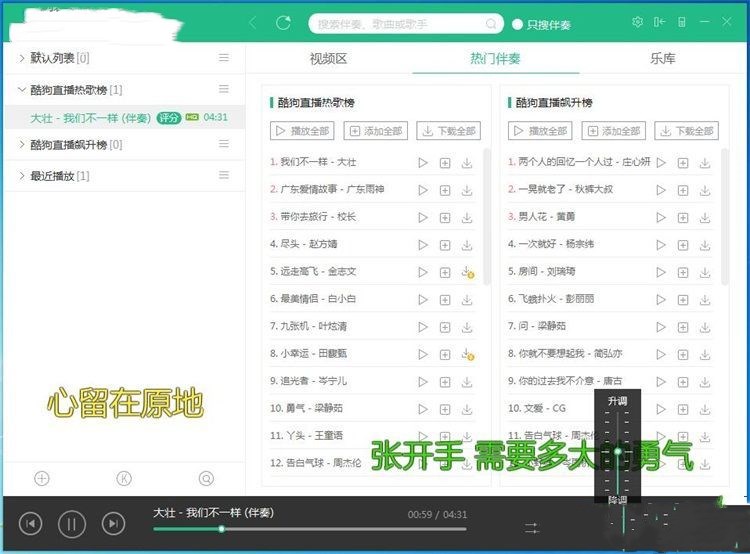Expand the 酷狗直播飙升榜 sidebar list
Screen dimensions: 750x554
pos(21,144)
